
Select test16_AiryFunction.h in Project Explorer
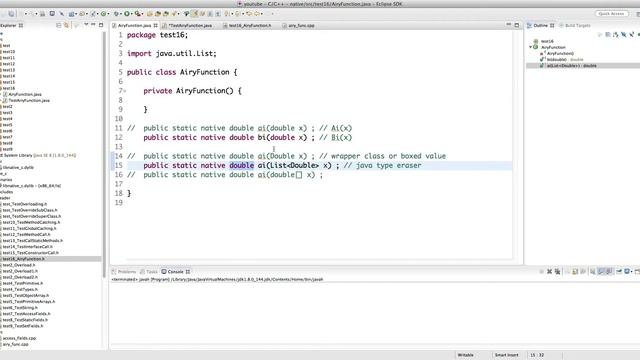[24, 259]
